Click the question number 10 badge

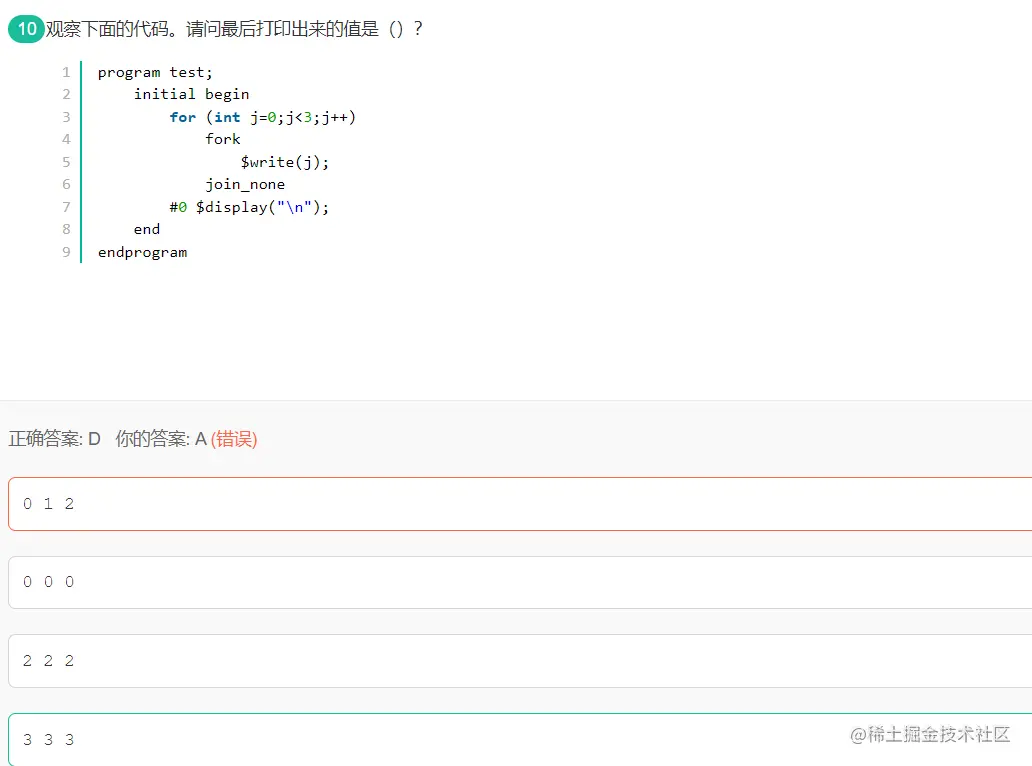26,29
